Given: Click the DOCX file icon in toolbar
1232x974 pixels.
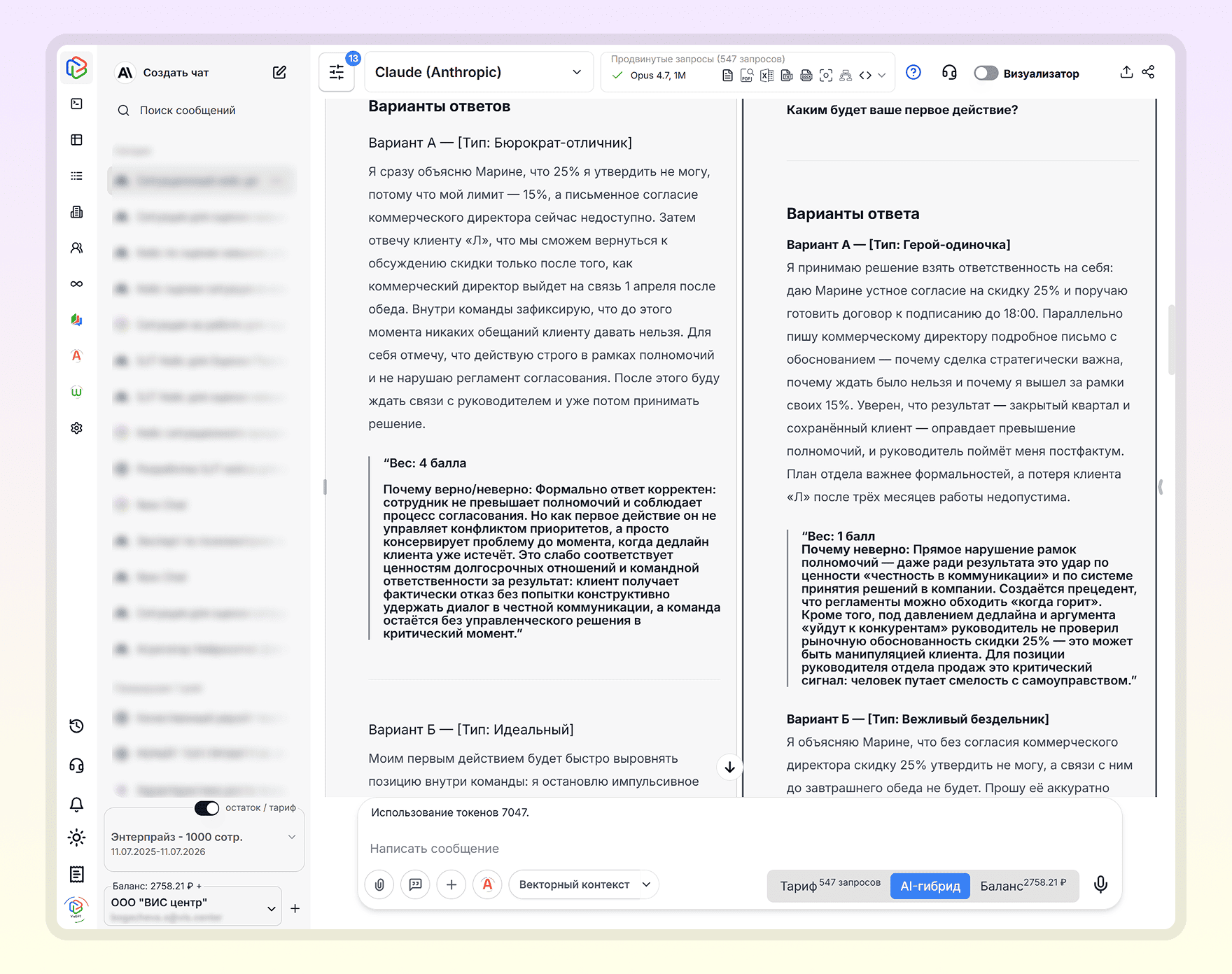Looking at the screenshot, I should [x=806, y=76].
